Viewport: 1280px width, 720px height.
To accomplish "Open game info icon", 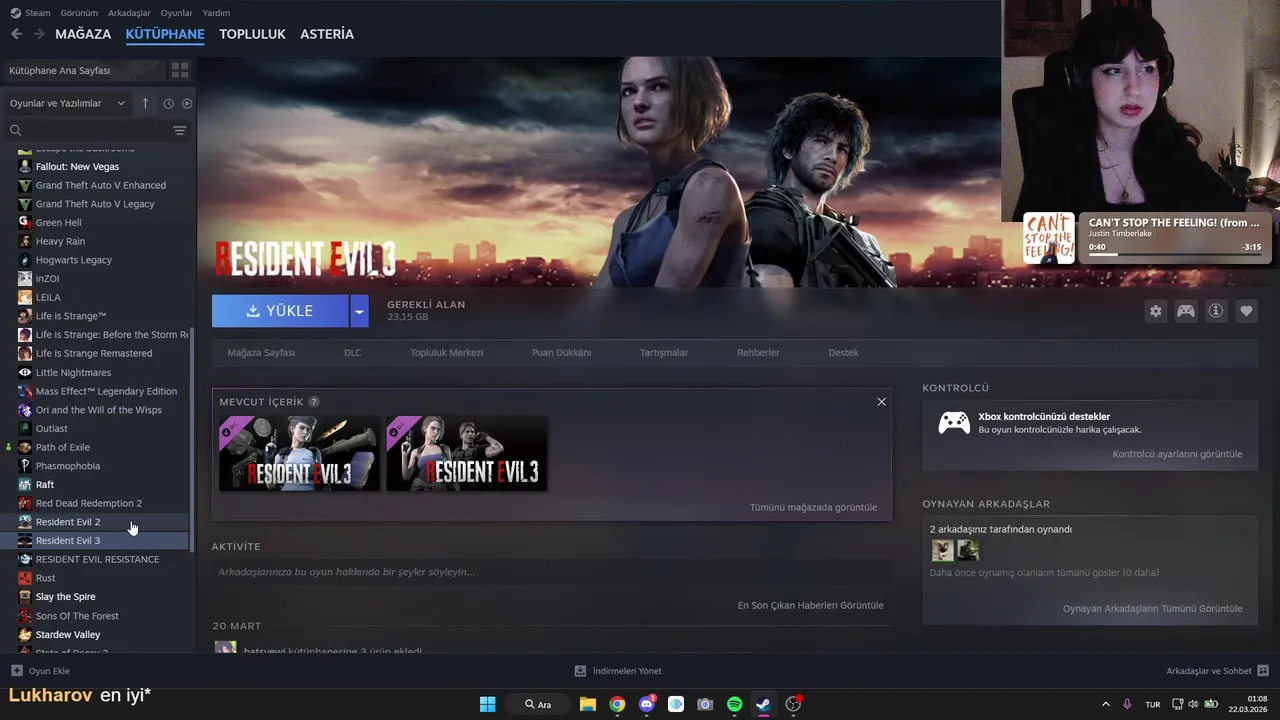I will (x=1216, y=311).
